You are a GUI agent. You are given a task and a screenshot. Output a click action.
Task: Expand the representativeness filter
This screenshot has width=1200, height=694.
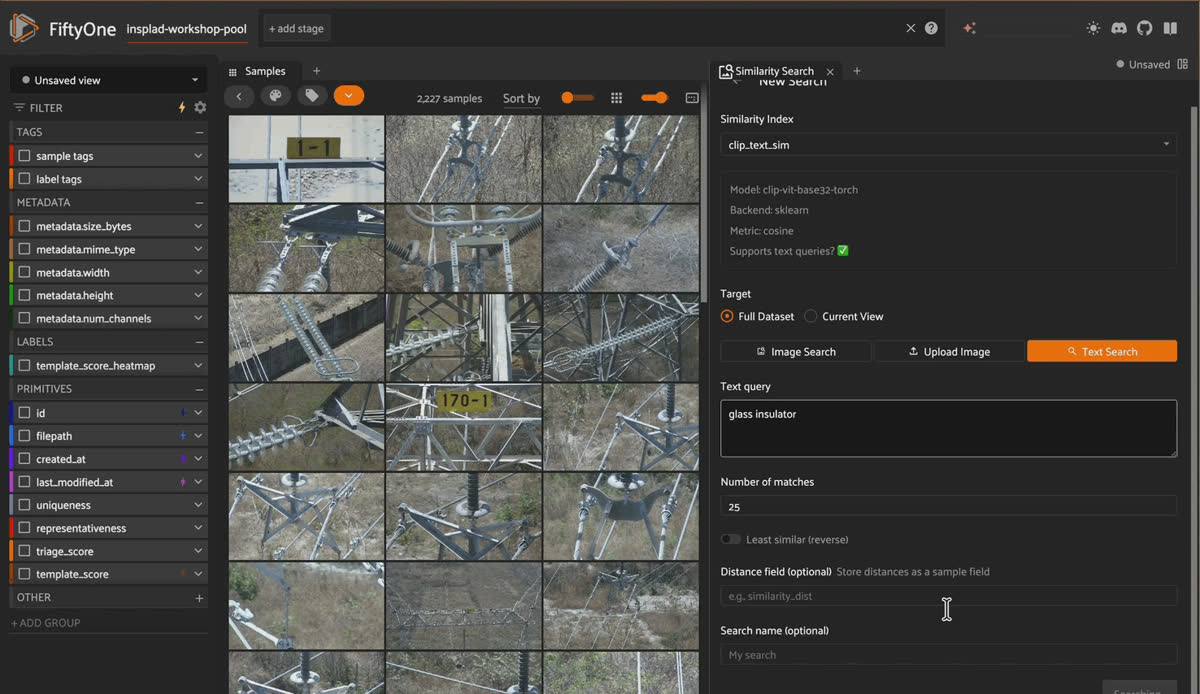click(x=198, y=528)
